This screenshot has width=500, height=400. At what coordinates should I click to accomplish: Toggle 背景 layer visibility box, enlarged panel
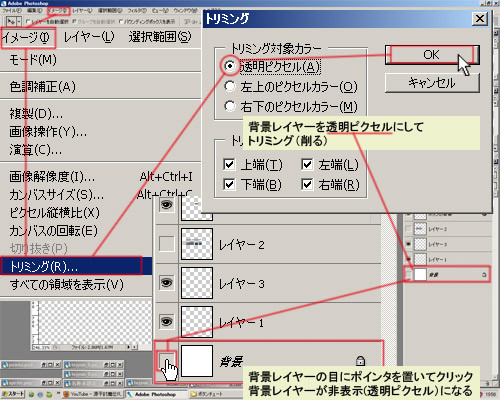coord(166,360)
